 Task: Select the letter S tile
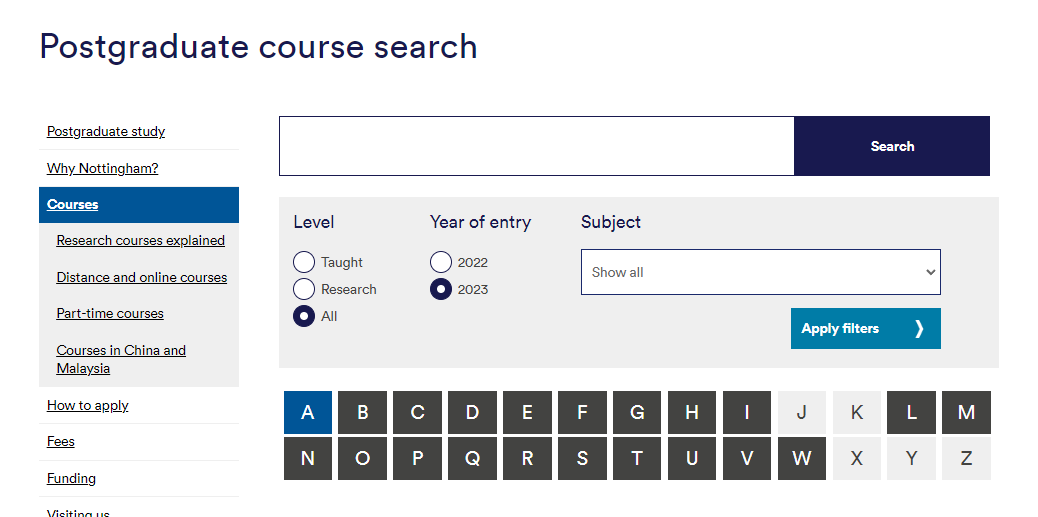[x=582, y=458]
